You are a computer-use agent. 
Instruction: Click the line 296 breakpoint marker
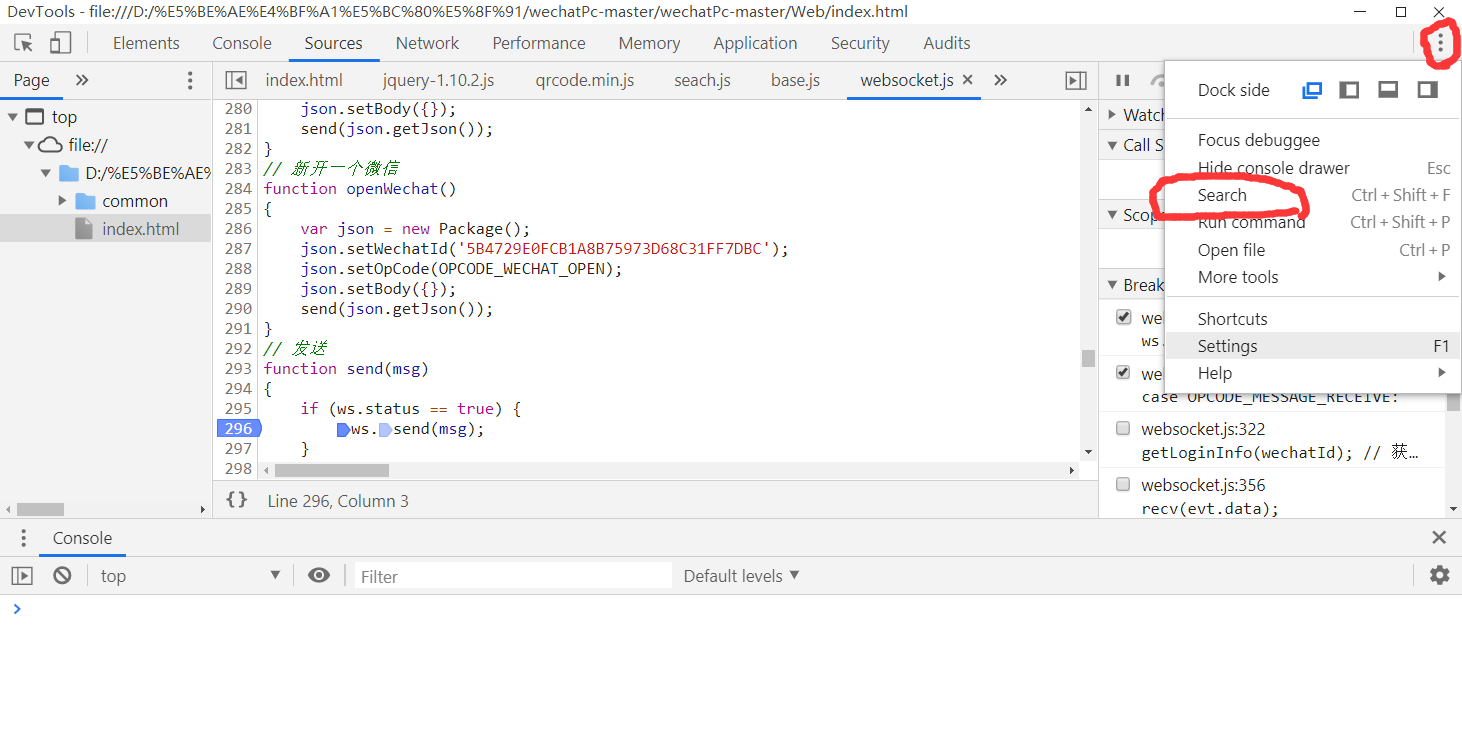tap(238, 428)
